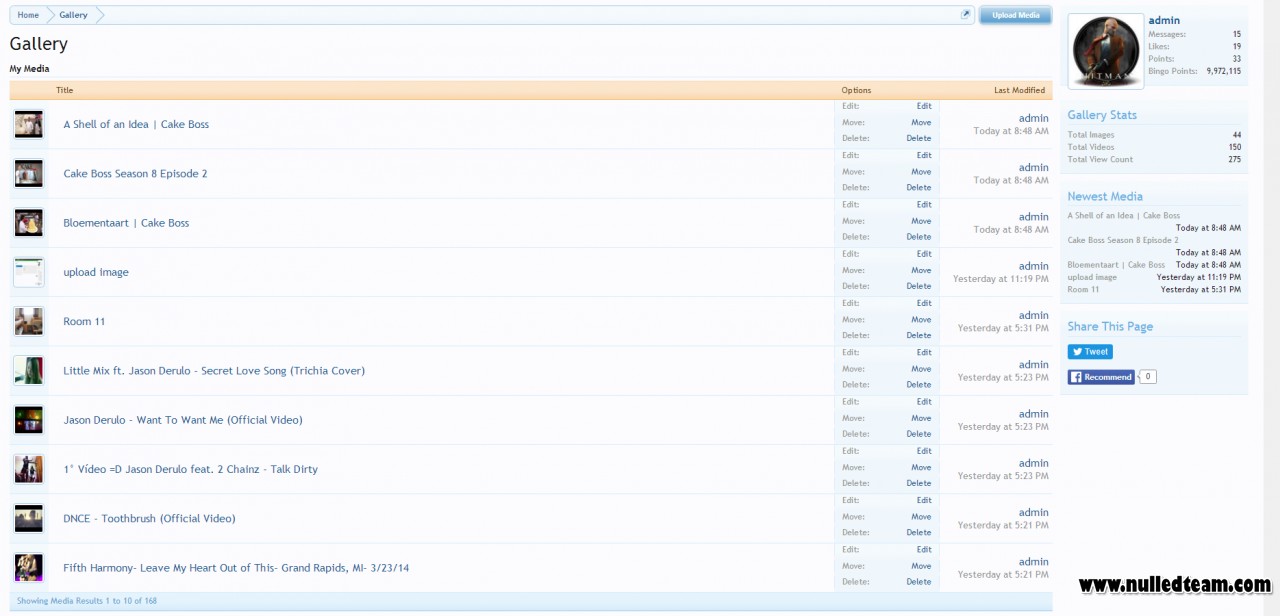Open Bloementaart | Cake Boss title link

pyautogui.click(x=126, y=223)
